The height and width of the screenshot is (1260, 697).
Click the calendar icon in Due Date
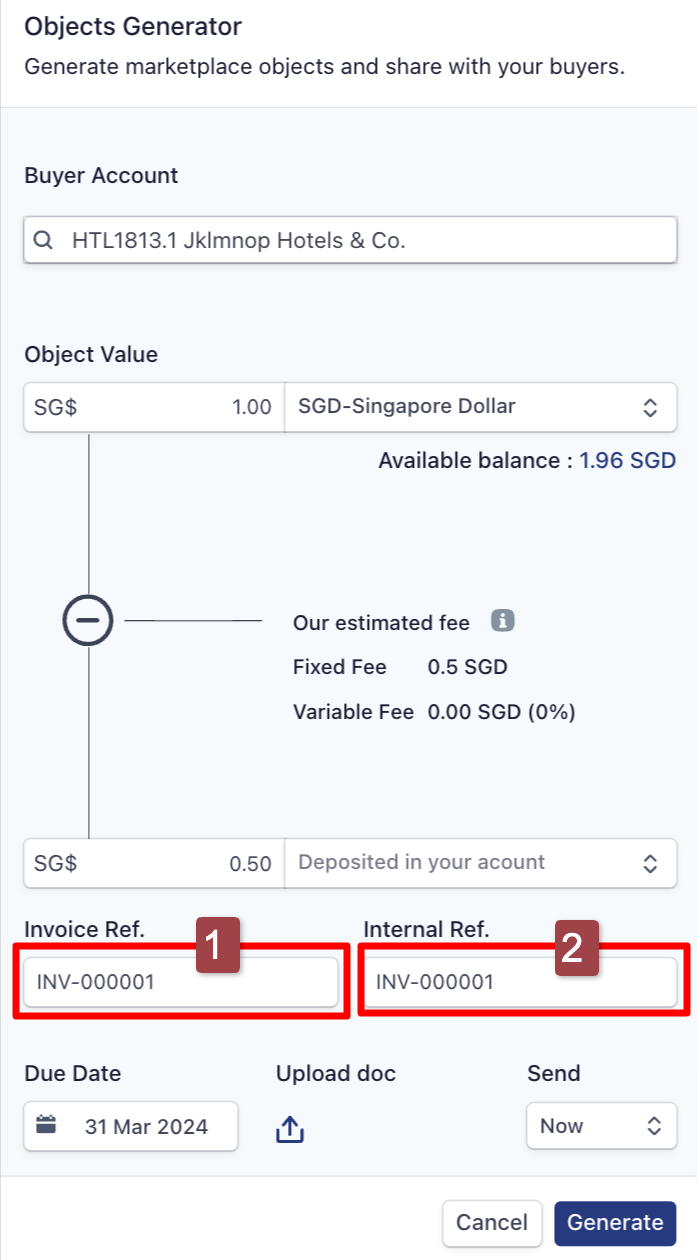46,1125
